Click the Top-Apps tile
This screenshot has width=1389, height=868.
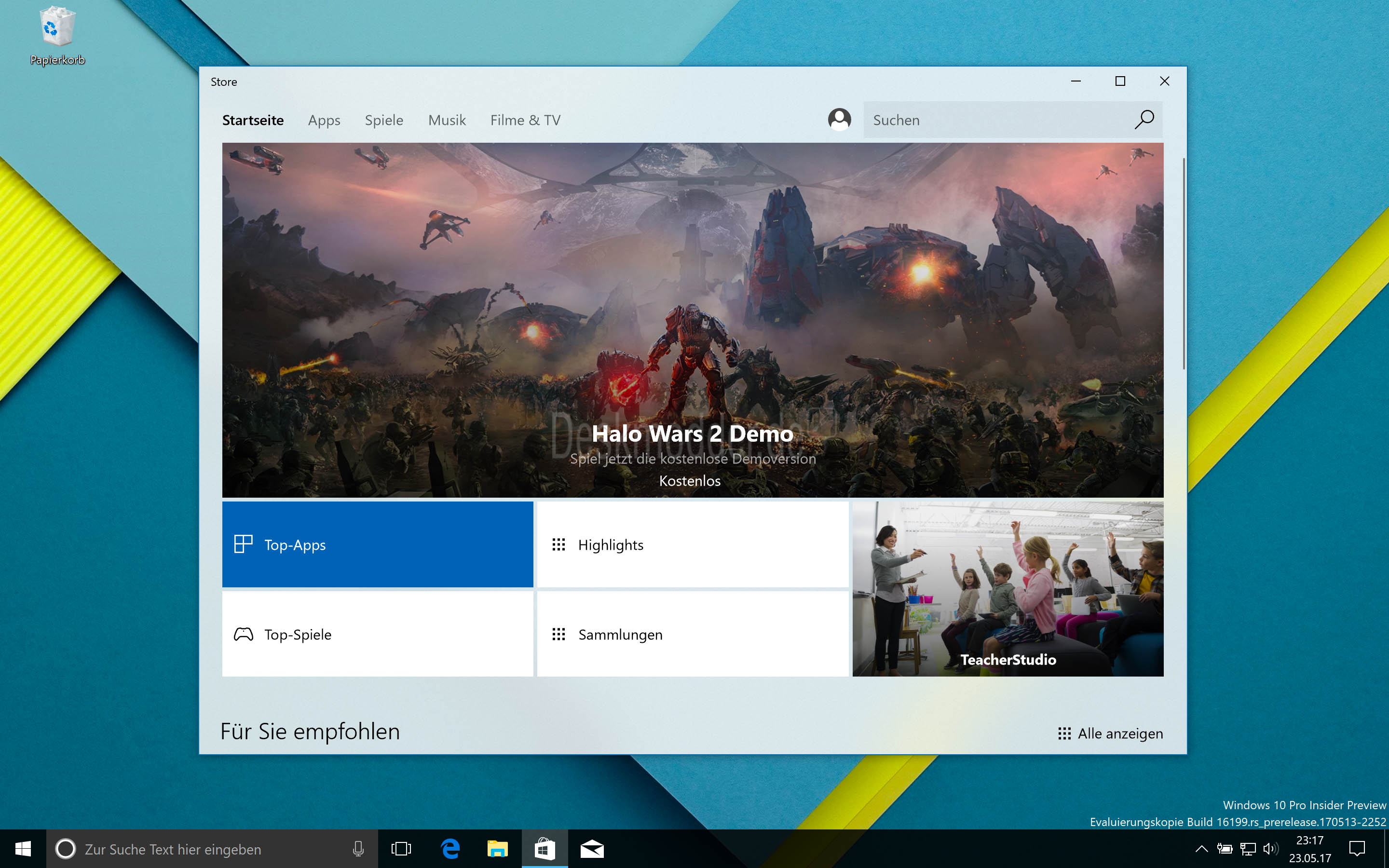[x=378, y=544]
